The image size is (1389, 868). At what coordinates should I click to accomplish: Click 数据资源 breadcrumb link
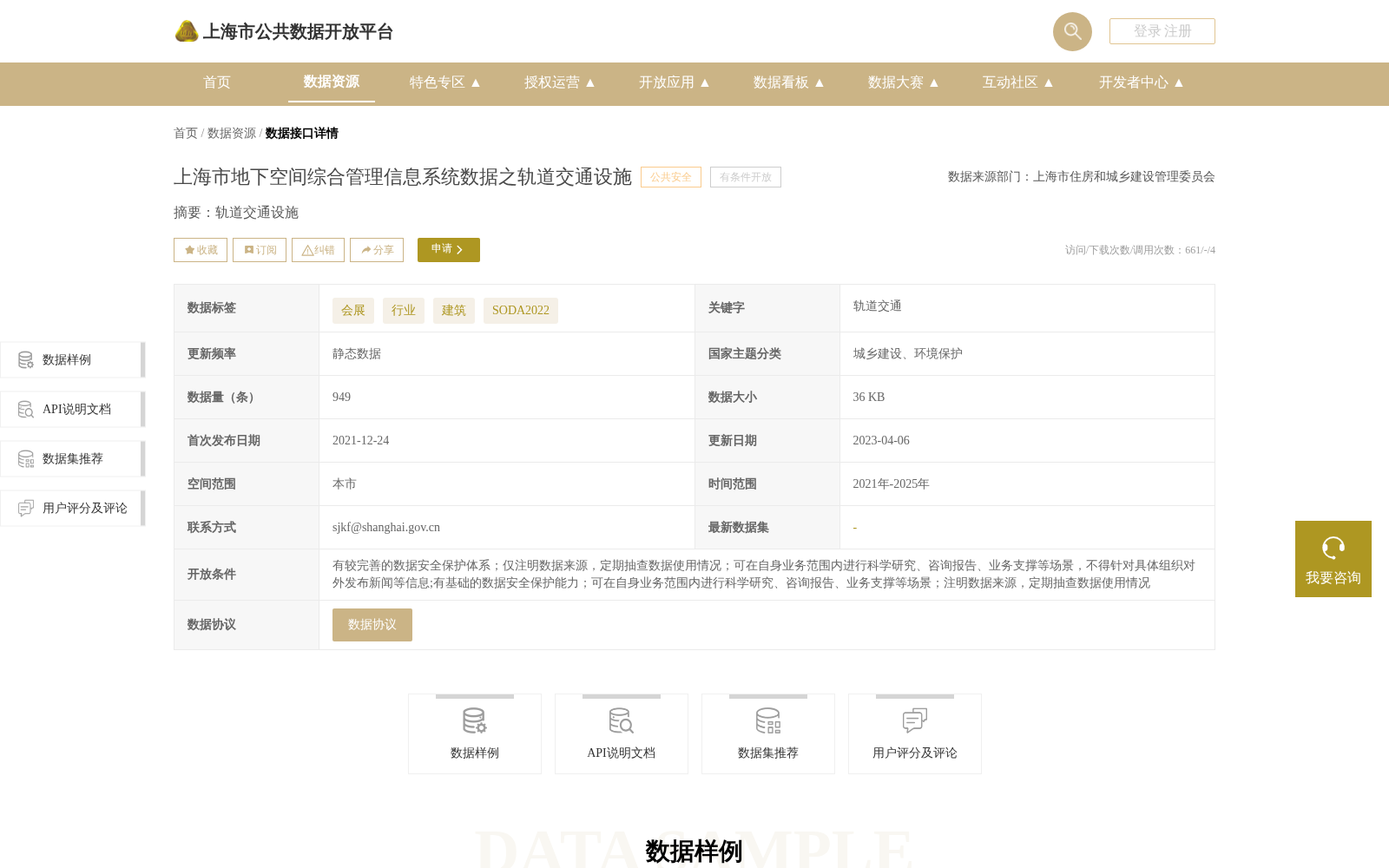pyautogui.click(x=232, y=133)
